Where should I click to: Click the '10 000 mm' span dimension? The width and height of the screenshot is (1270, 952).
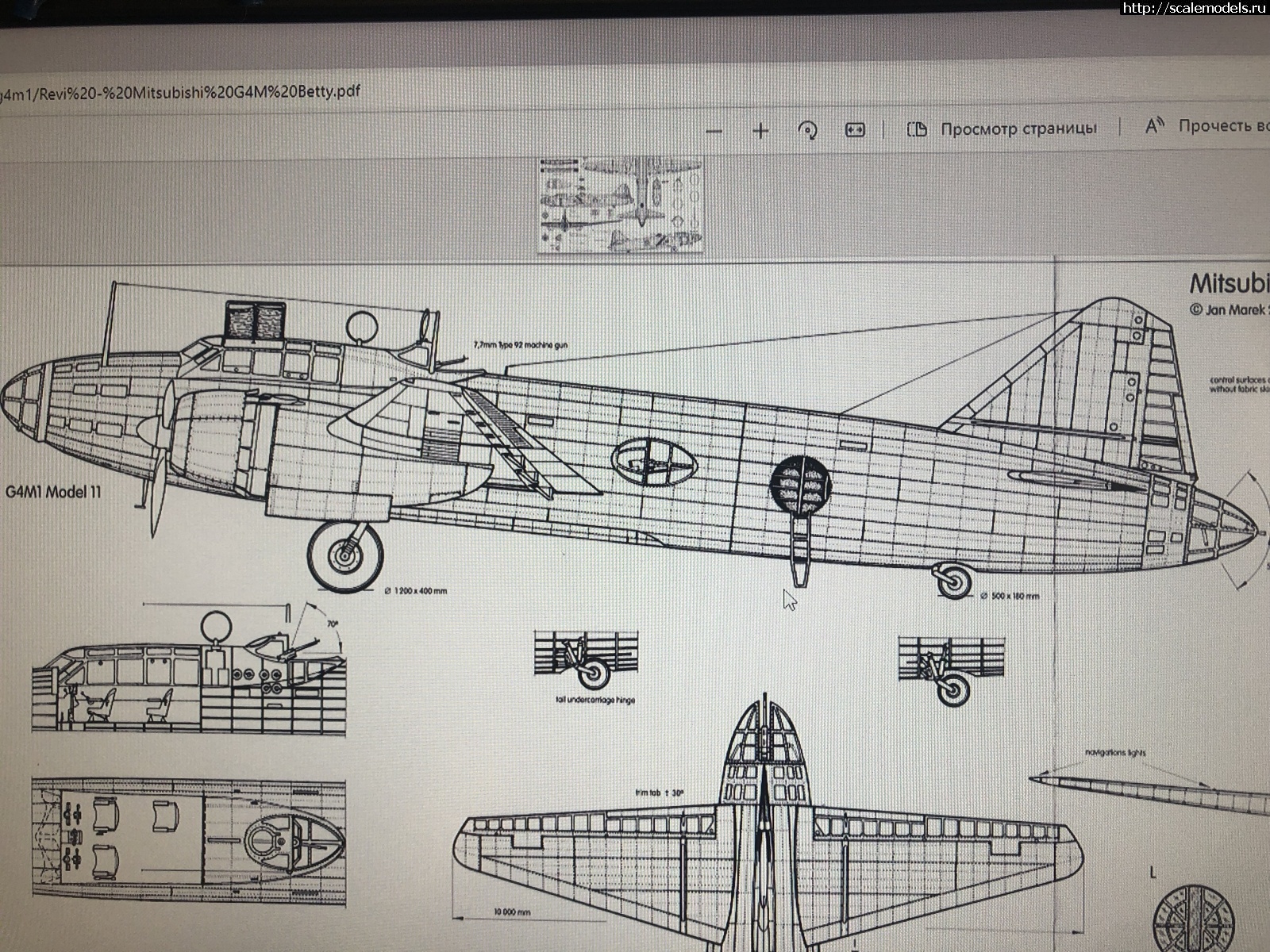[511, 912]
